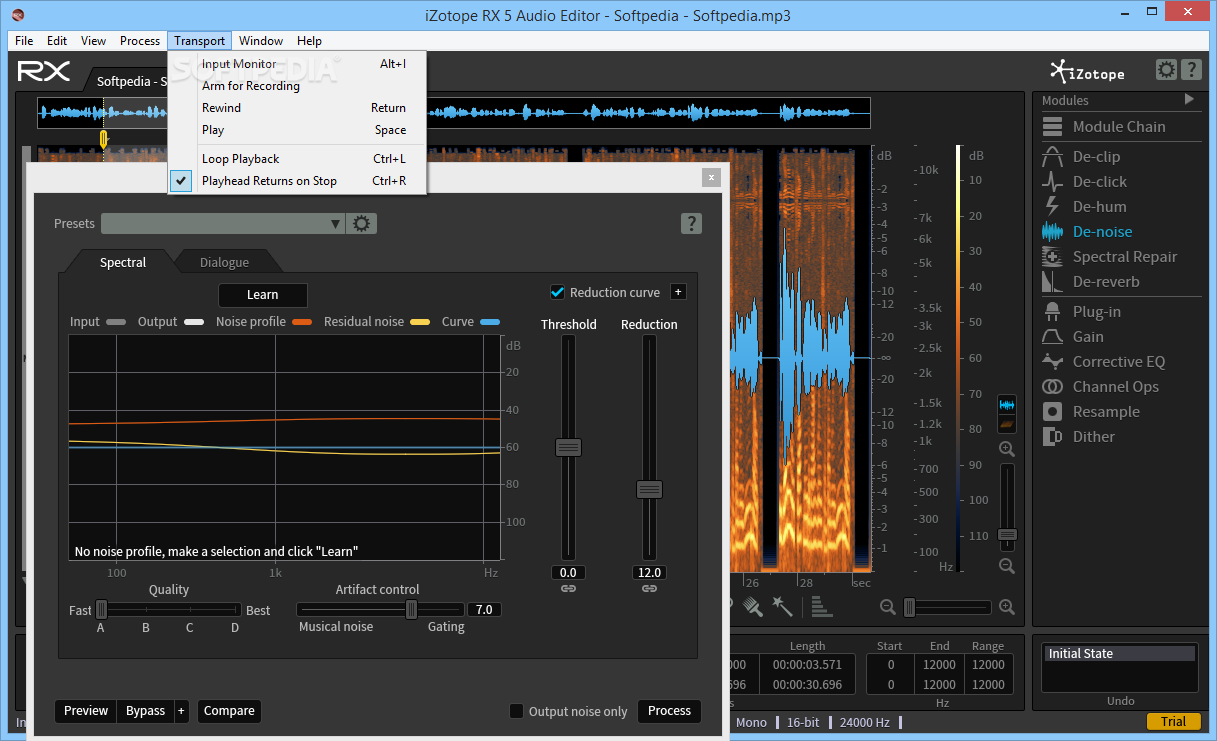Click link icon under Threshold value

[x=568, y=589]
